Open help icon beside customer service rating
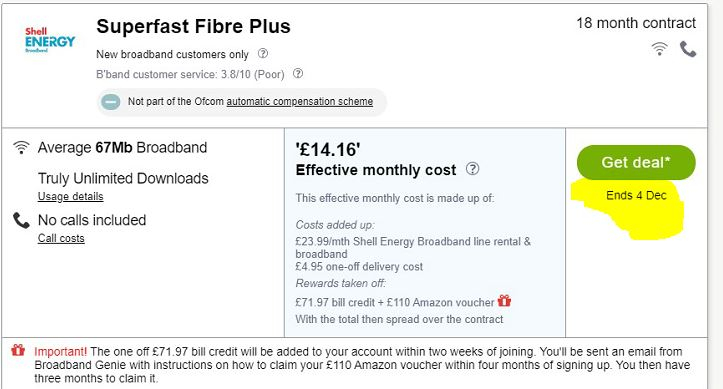 (x=298, y=73)
